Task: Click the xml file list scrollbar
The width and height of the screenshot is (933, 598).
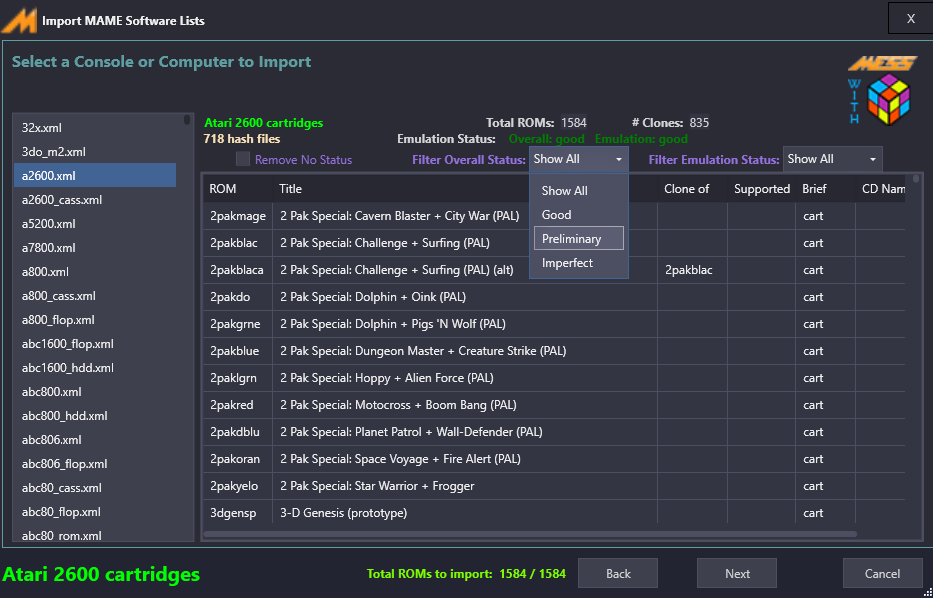Action: [x=187, y=120]
